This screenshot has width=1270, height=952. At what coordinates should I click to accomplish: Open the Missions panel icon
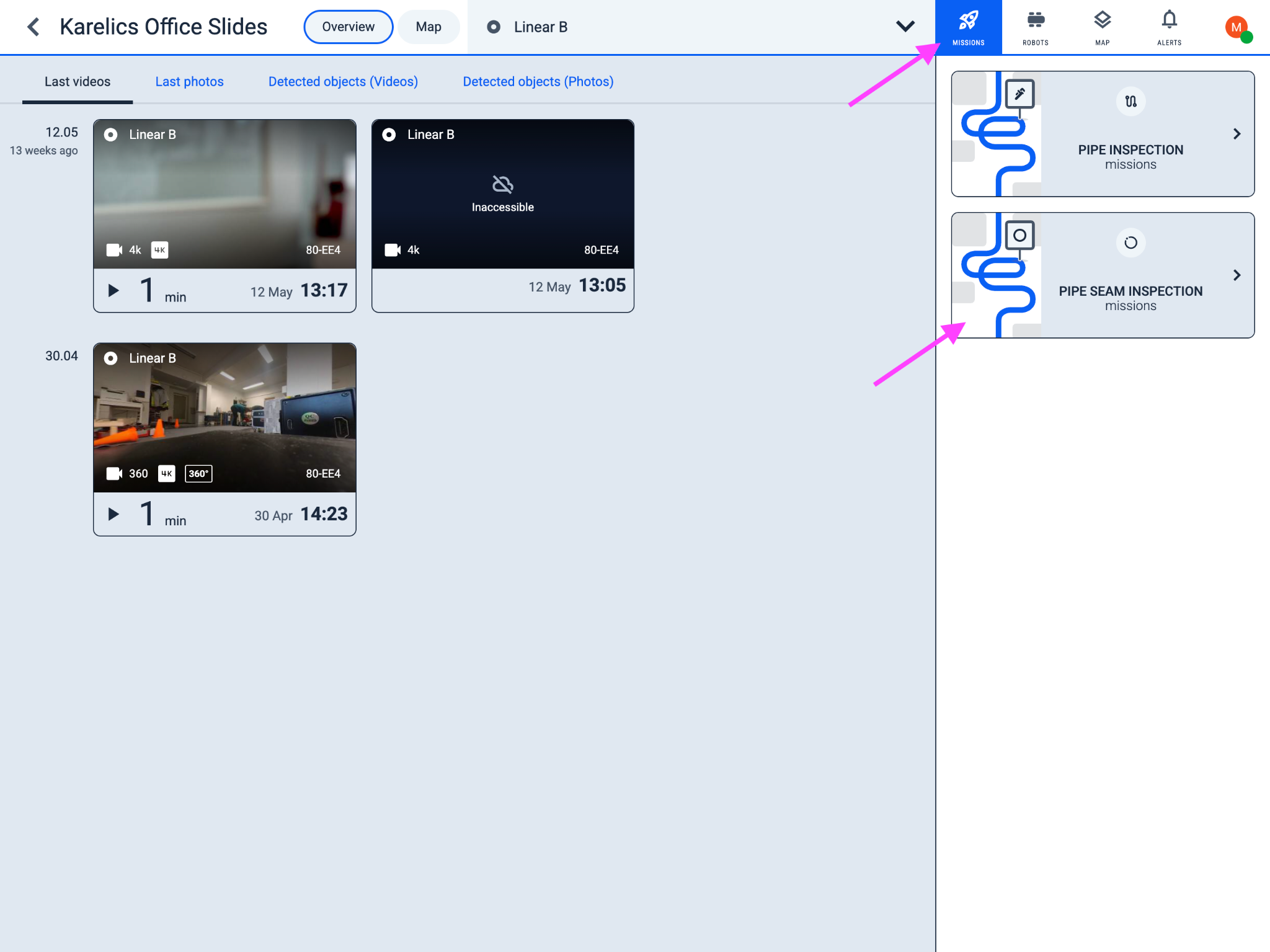(968, 27)
